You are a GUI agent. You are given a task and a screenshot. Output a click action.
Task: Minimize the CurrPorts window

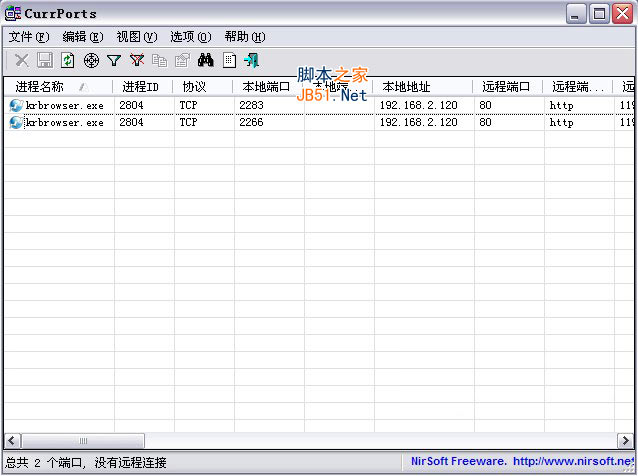[576, 14]
